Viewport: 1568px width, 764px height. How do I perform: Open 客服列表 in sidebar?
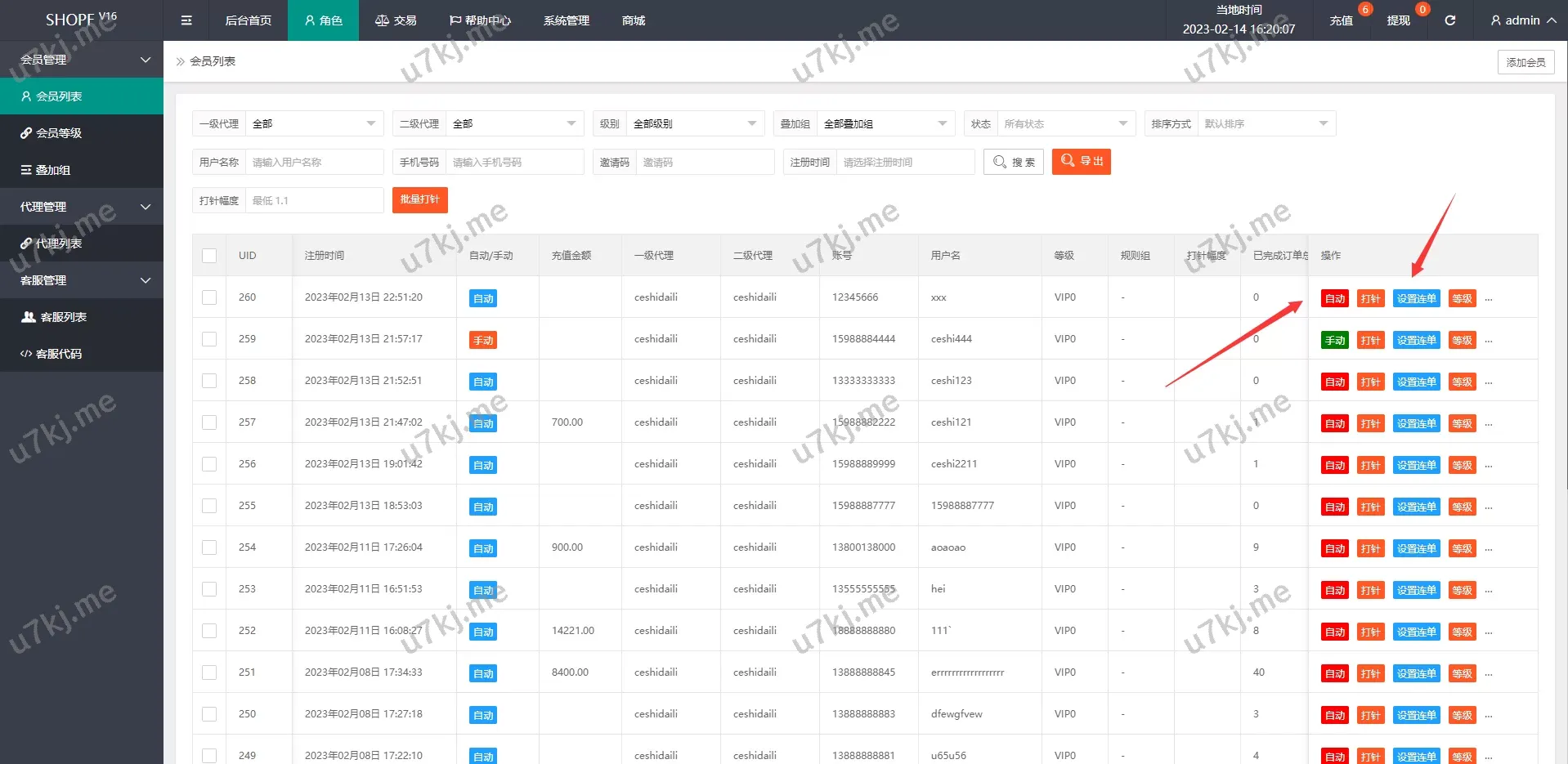63,317
